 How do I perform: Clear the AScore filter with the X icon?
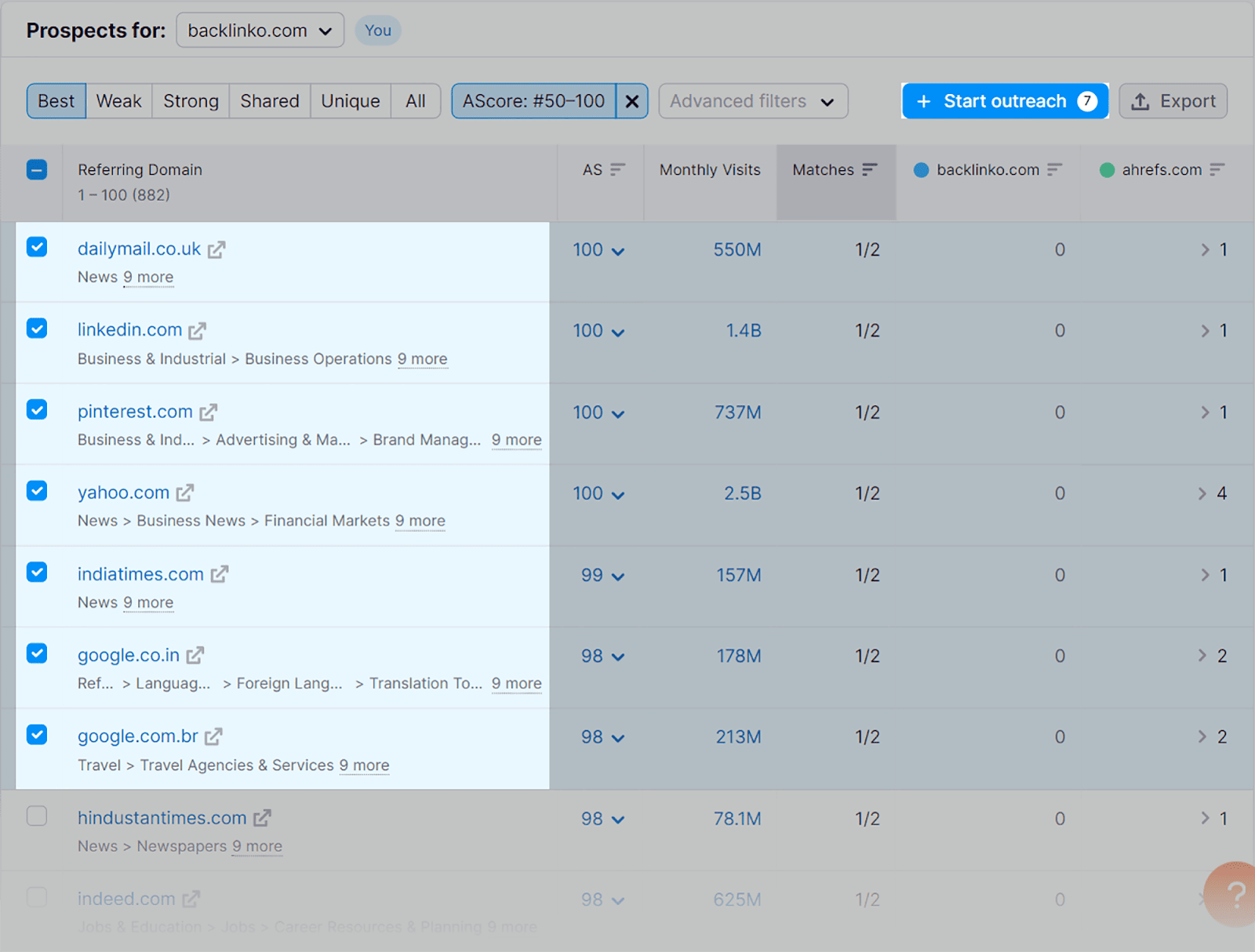click(632, 100)
